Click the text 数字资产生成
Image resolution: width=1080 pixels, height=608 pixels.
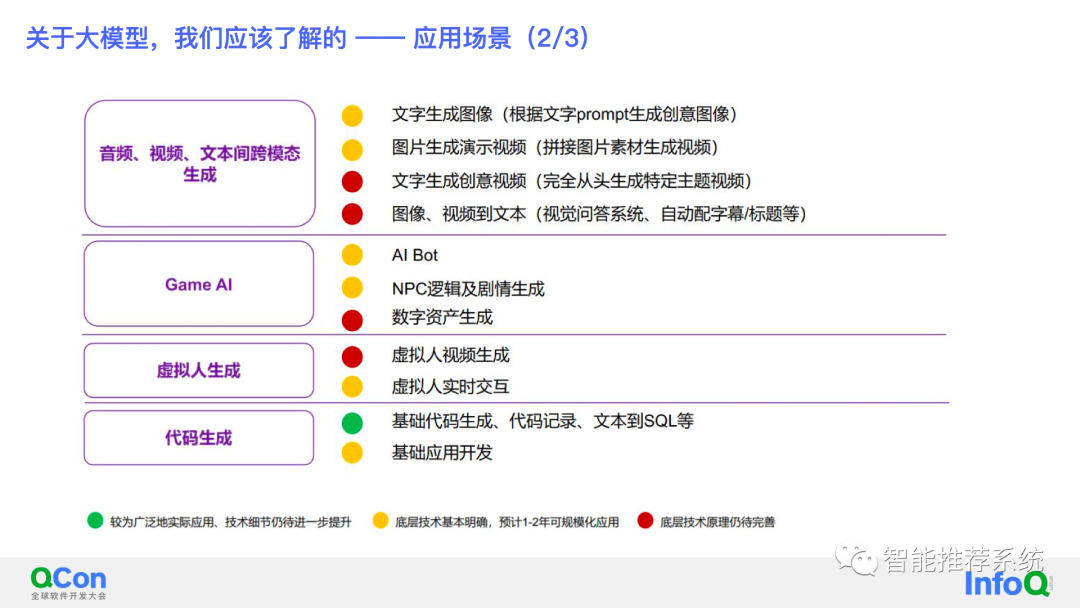442,317
